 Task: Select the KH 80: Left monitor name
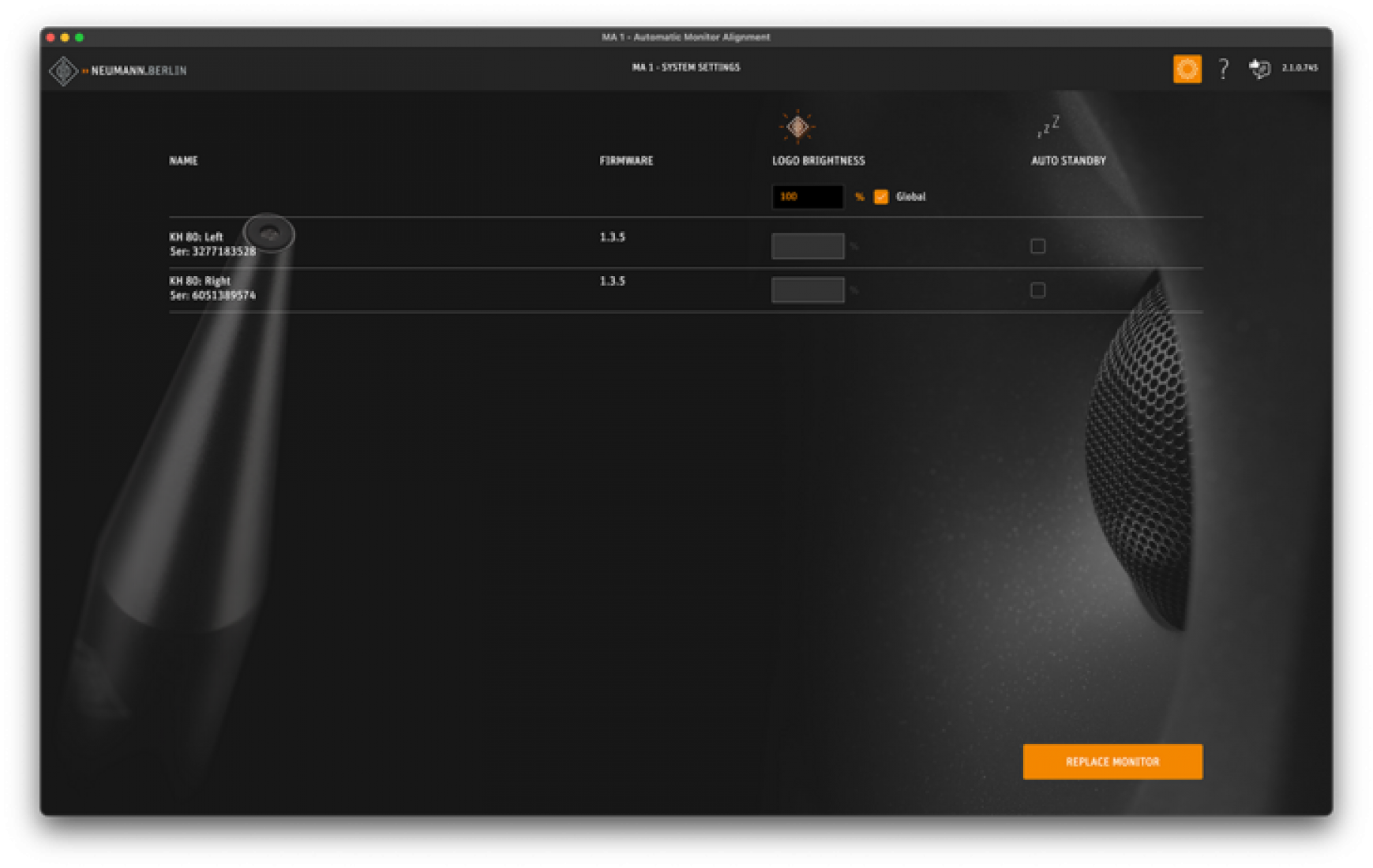197,237
